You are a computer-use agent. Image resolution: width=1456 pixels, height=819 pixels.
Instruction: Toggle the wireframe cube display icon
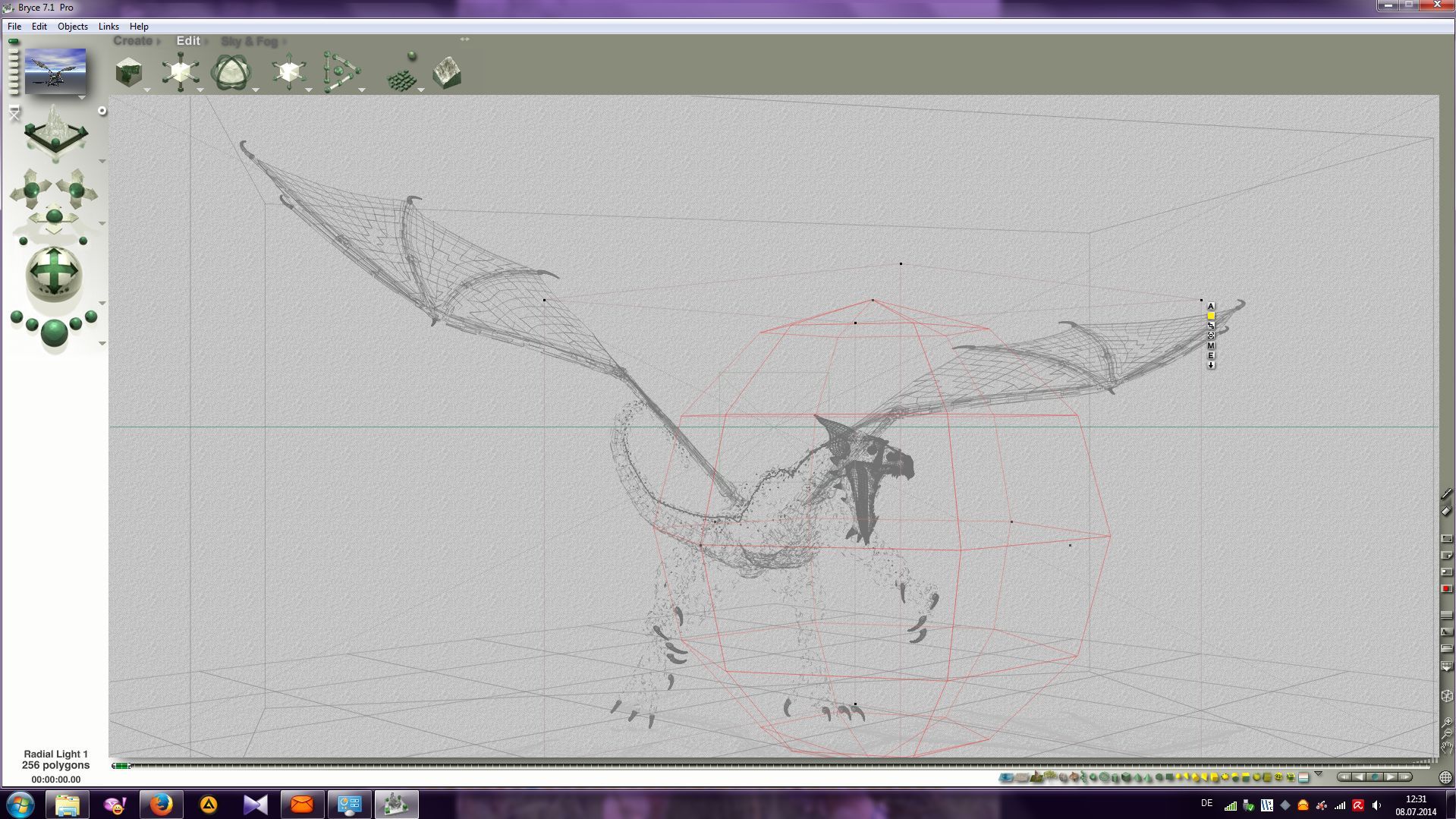[x=1446, y=696]
